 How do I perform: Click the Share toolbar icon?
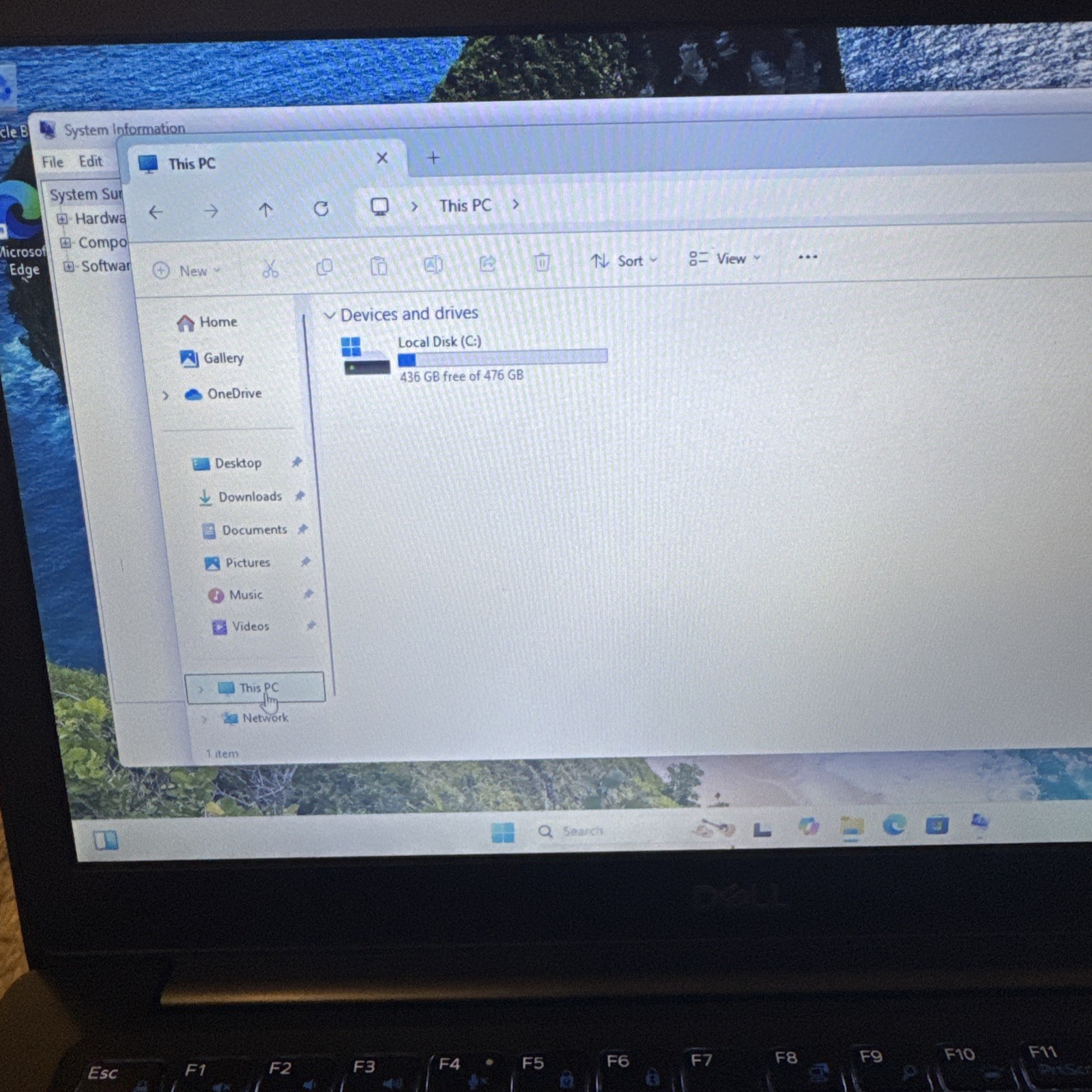point(487,263)
